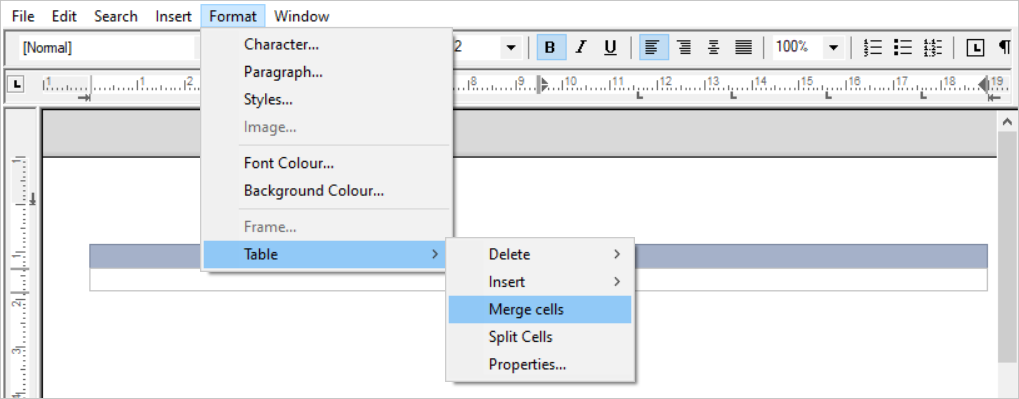
Task: Justify text alignment
Action: 743,47
